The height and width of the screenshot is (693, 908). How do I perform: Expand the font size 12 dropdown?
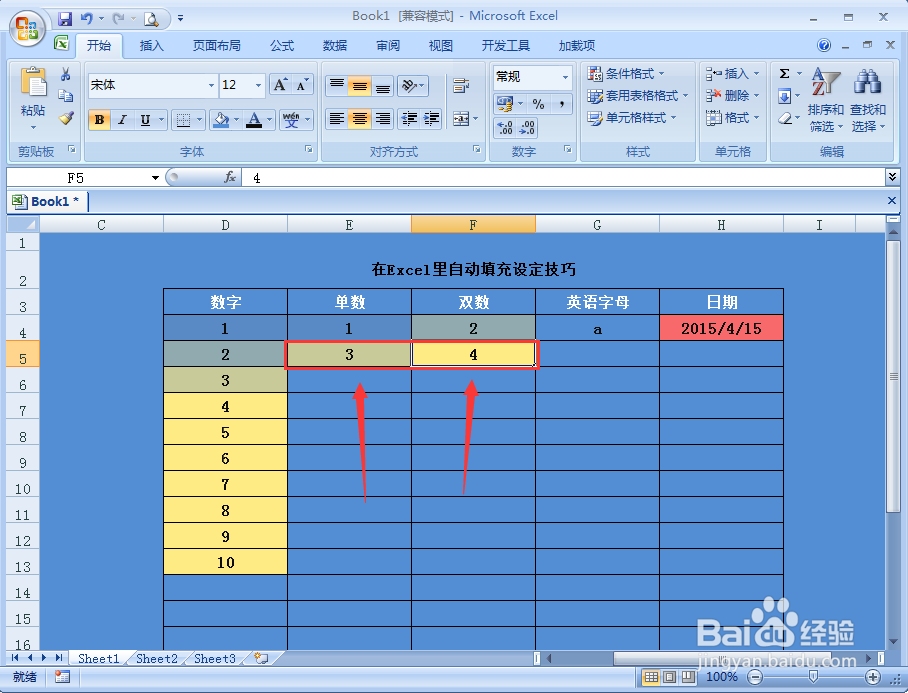coord(258,86)
